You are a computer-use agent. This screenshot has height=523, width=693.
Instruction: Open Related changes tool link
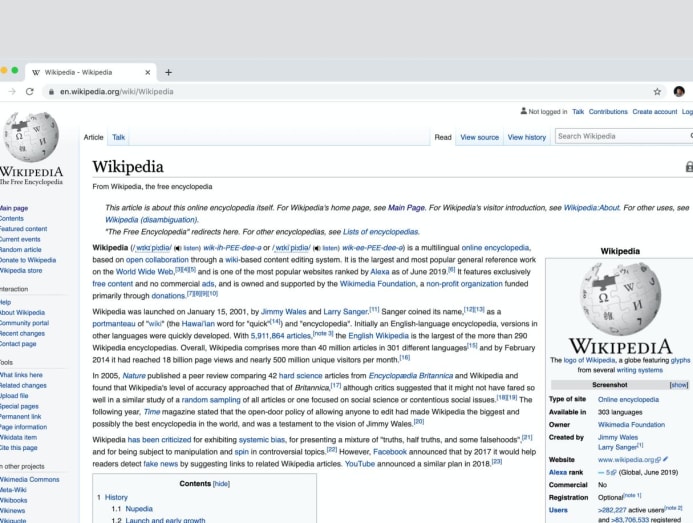coord(23,386)
